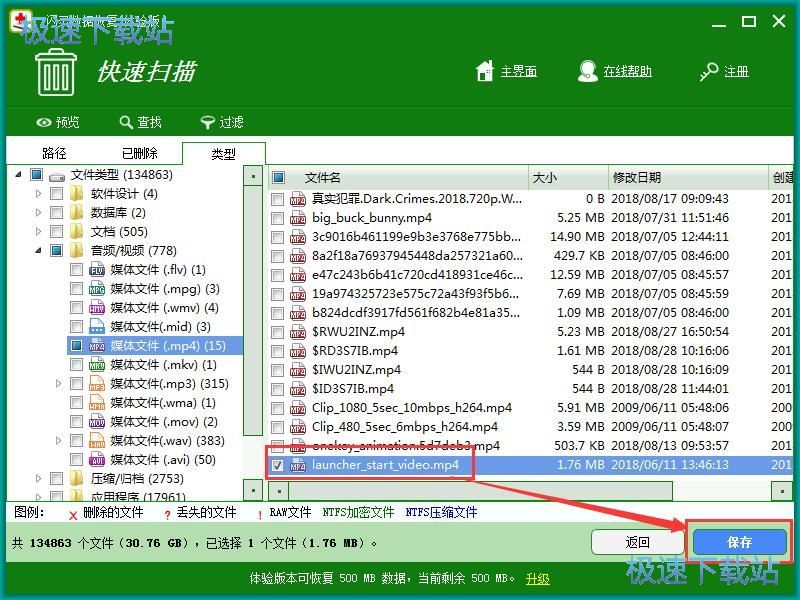Click the file list scroll left button

tap(279, 491)
